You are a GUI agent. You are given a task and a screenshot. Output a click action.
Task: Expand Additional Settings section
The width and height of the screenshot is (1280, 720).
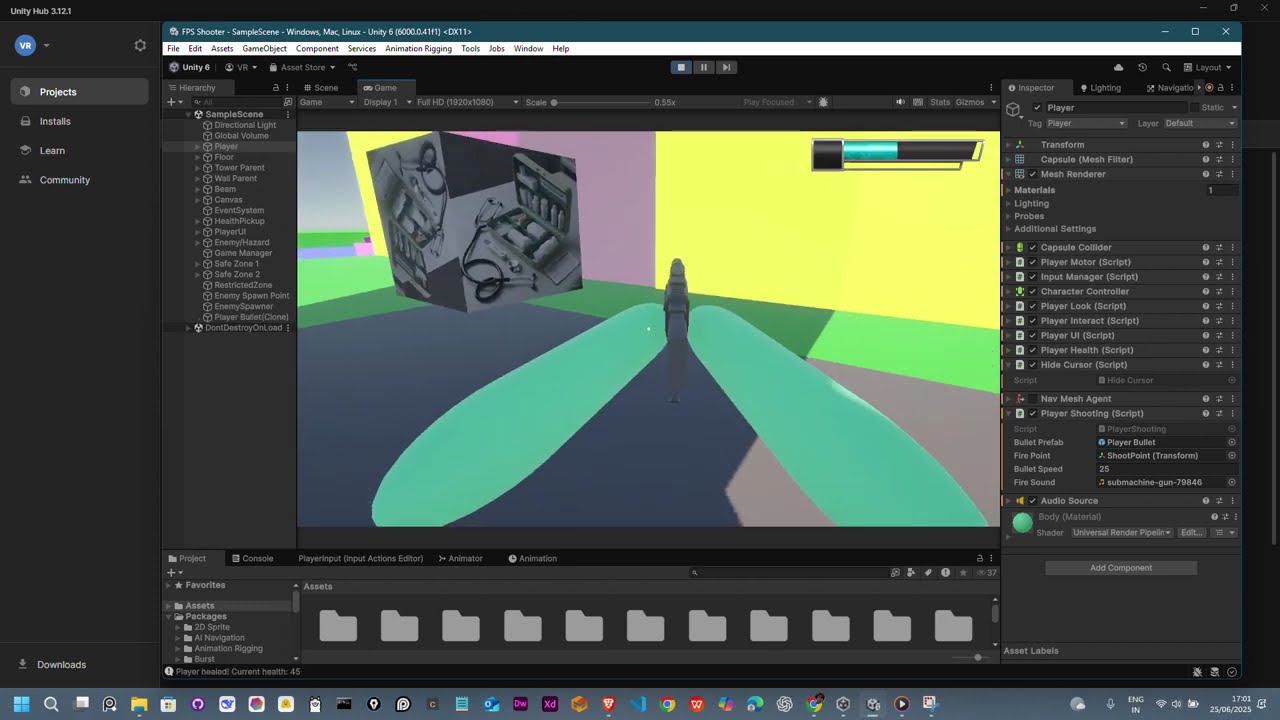point(1008,229)
